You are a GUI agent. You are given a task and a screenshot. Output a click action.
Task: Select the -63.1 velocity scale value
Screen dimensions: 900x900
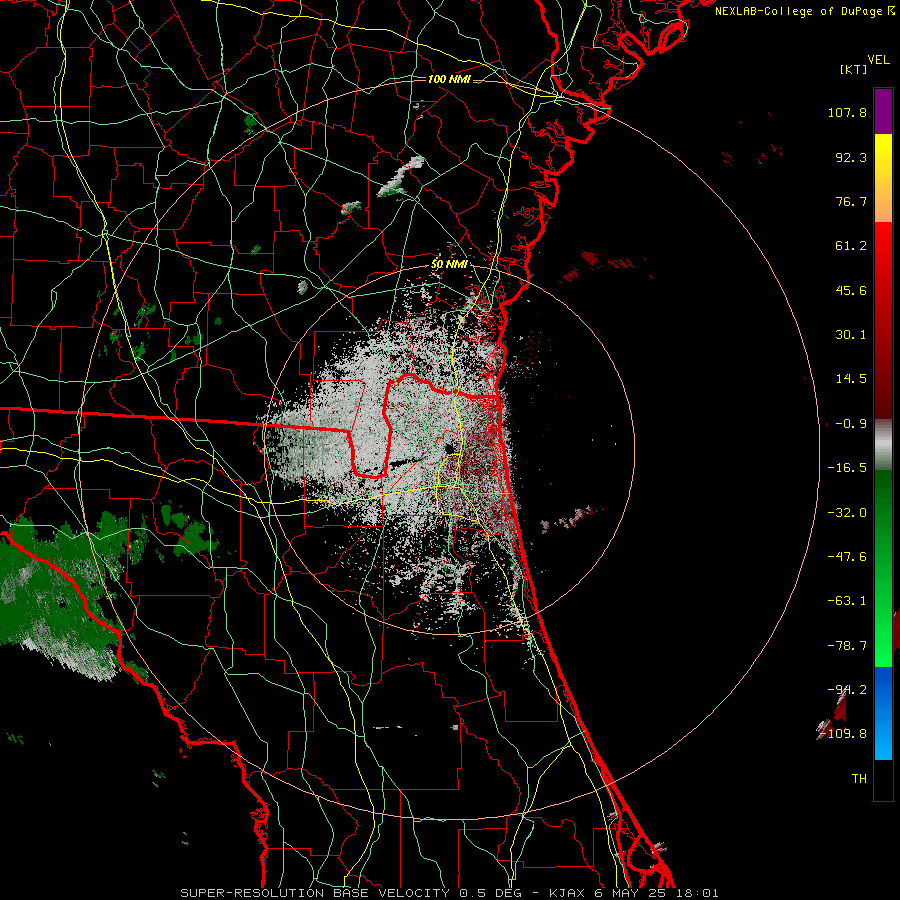click(847, 601)
